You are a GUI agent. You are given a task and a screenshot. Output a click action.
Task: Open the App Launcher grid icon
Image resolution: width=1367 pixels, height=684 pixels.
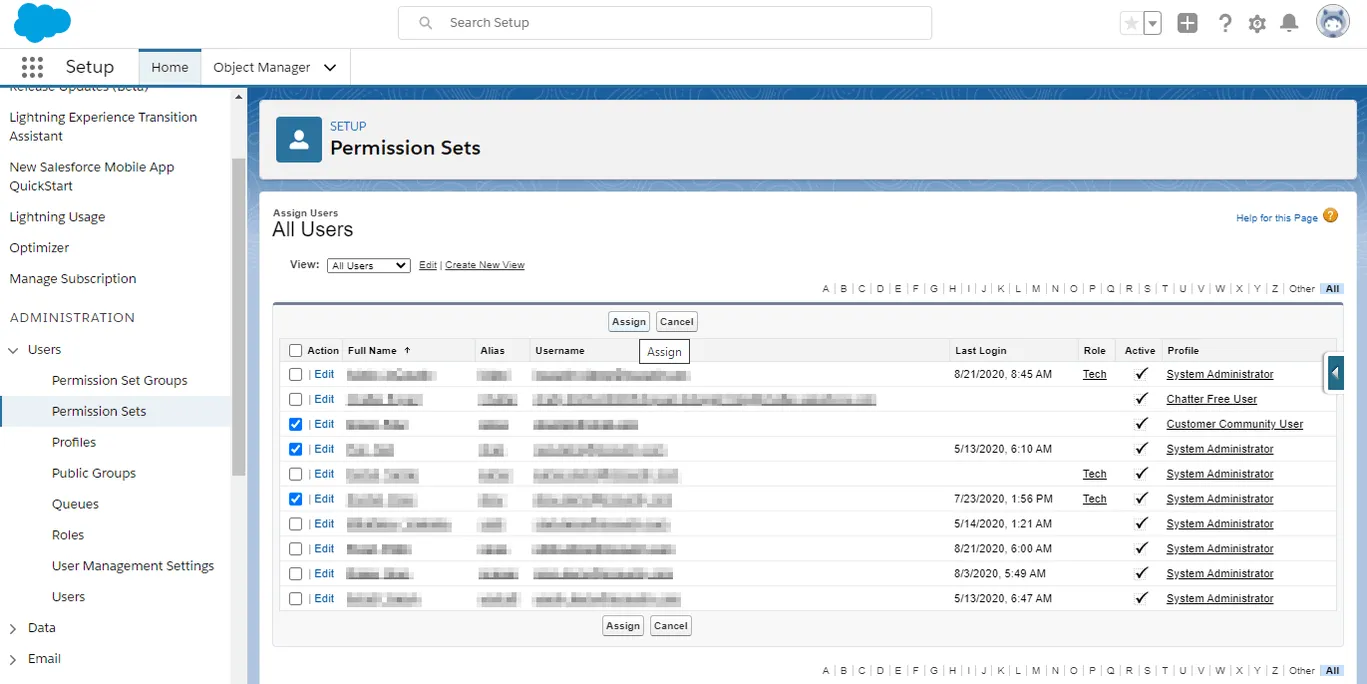pyautogui.click(x=32, y=67)
